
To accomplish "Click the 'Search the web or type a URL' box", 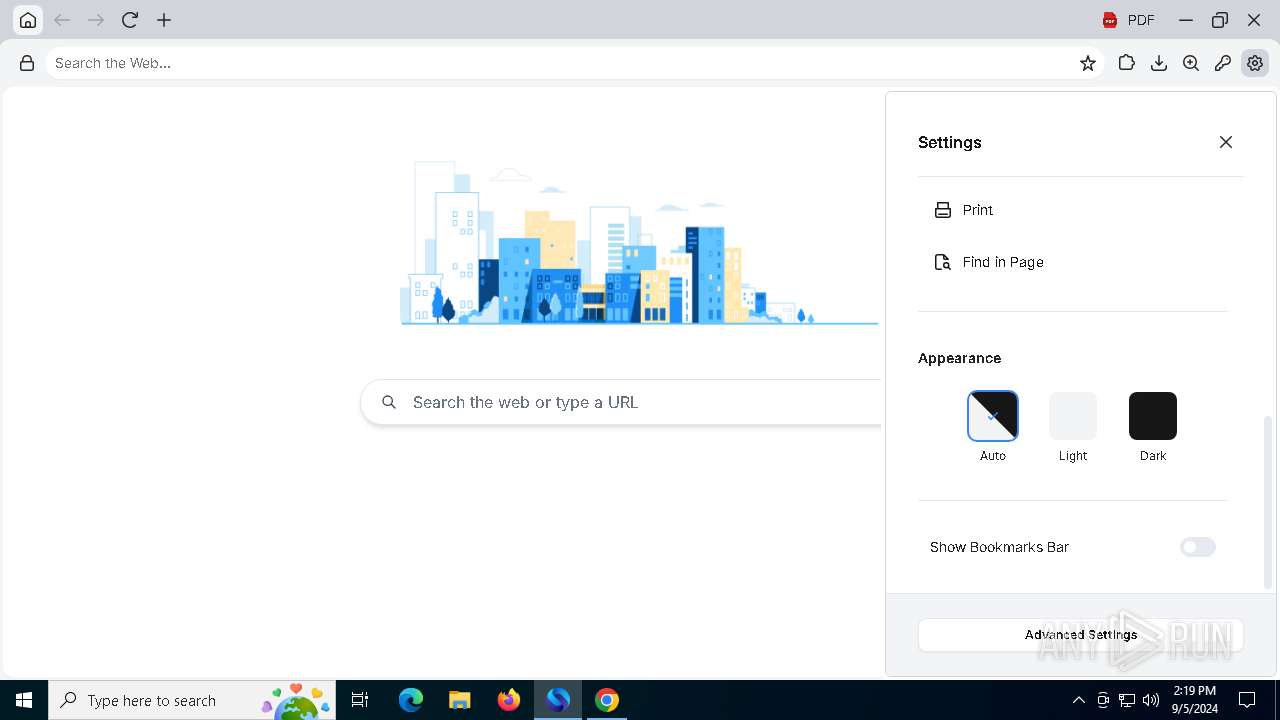I will (621, 402).
